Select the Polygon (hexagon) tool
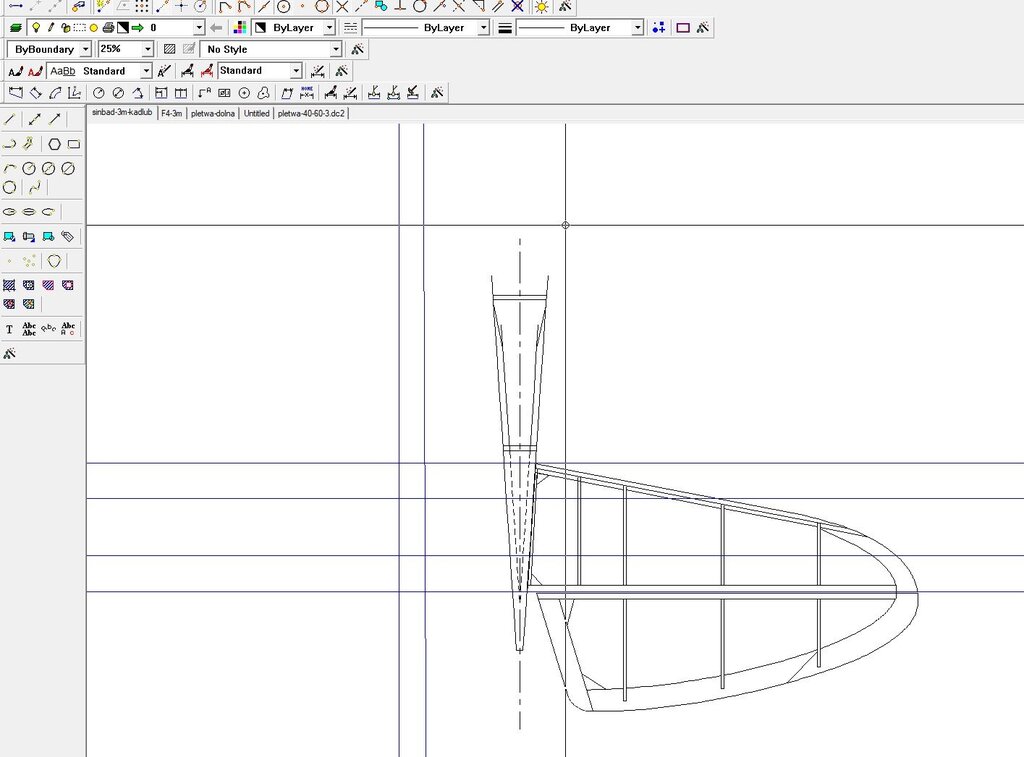The width and height of the screenshot is (1024, 757). 55,144
